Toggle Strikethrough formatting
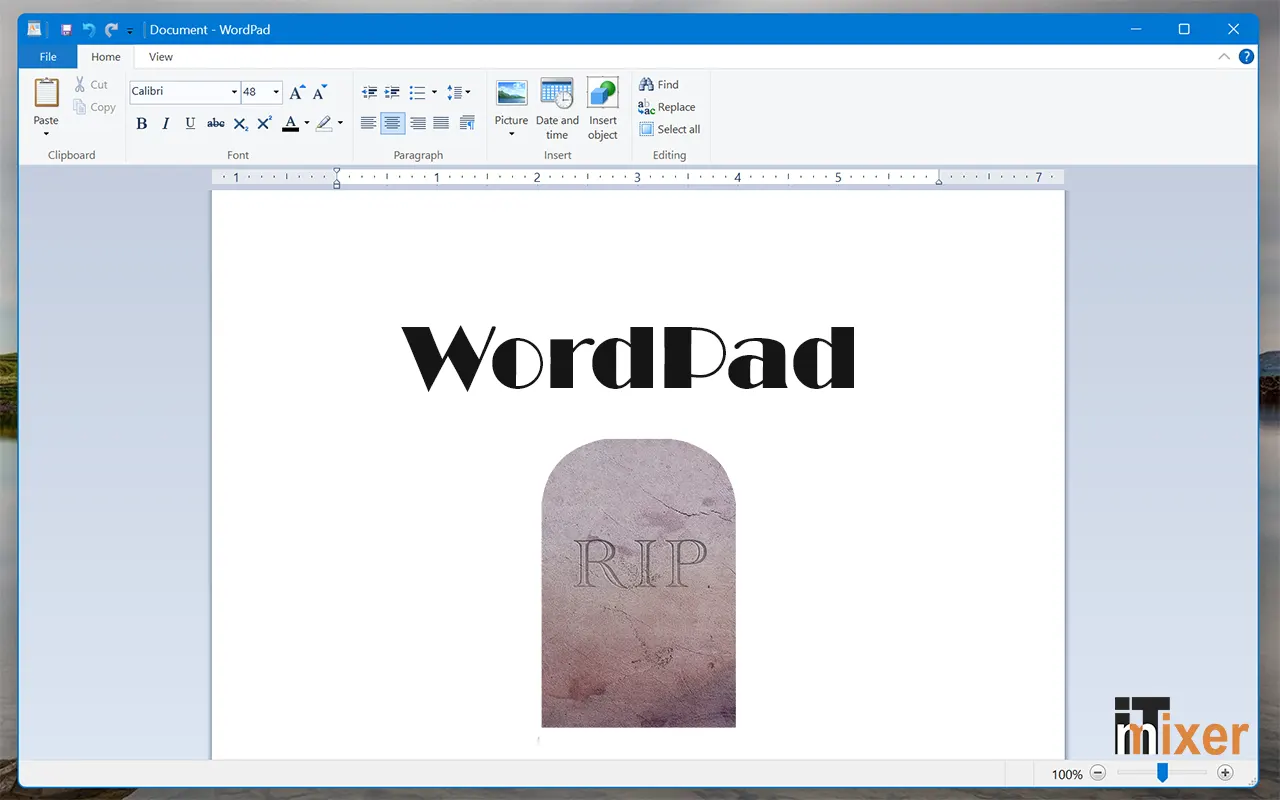The height and width of the screenshot is (800, 1280). coord(216,123)
